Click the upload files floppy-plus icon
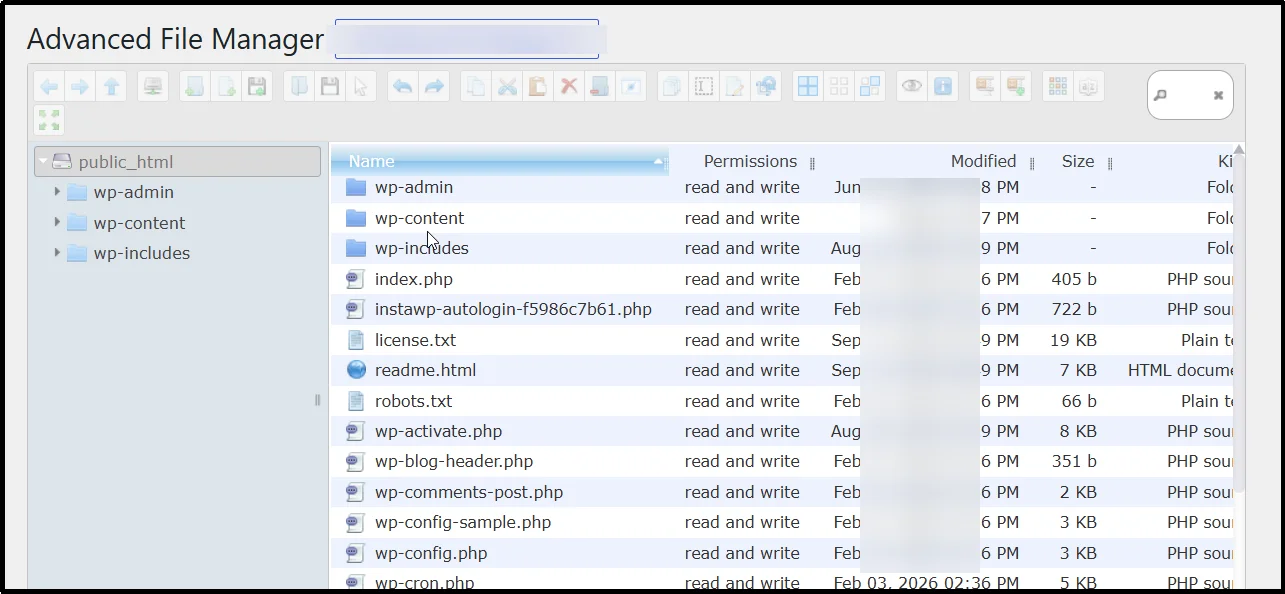1285x594 pixels. click(x=257, y=87)
